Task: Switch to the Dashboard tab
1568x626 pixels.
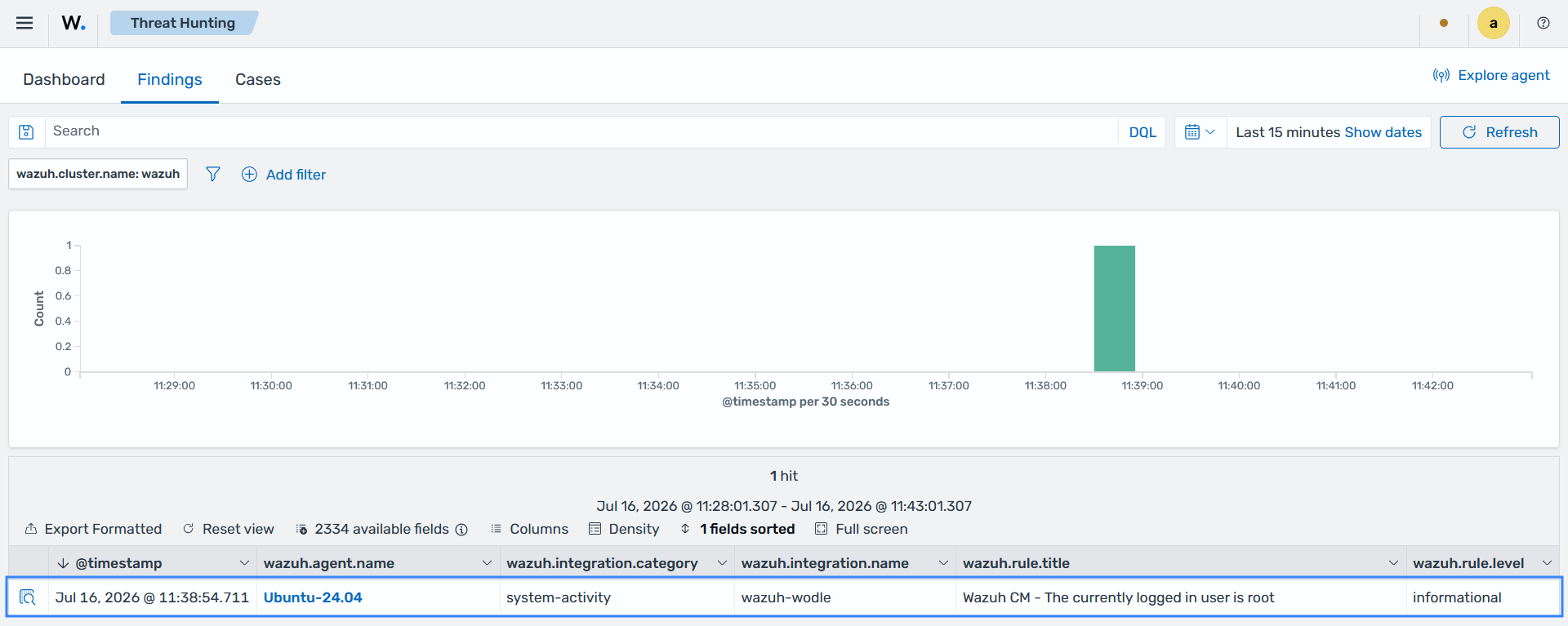Action: [64, 79]
